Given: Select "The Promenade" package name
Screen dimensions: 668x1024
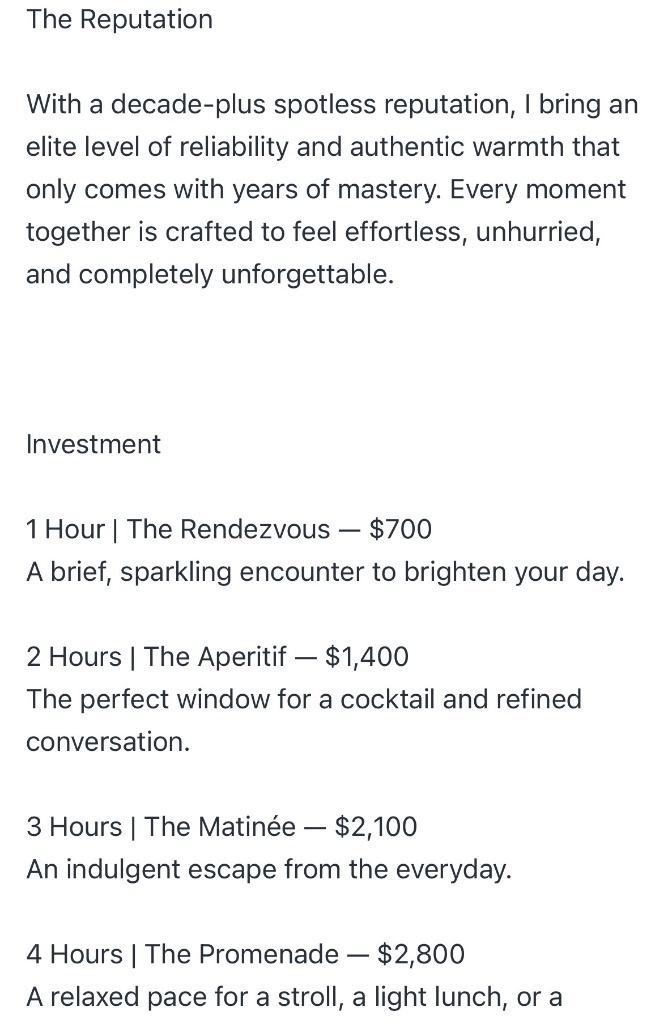Looking at the screenshot, I should coord(241,954).
